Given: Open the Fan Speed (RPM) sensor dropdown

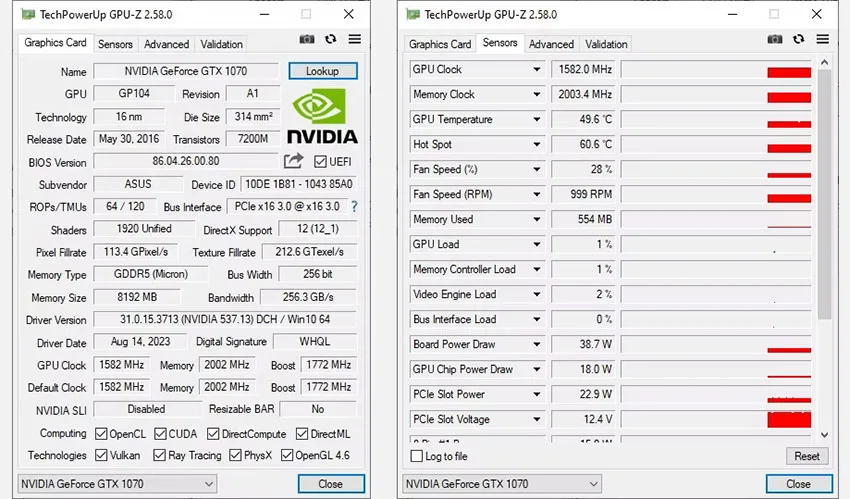Looking at the screenshot, I should point(536,194).
